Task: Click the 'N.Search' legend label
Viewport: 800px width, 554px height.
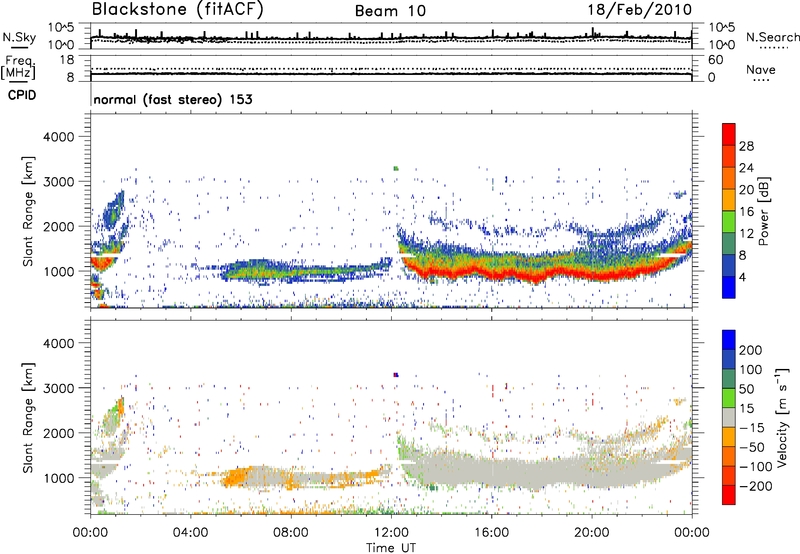Action: 772,37
